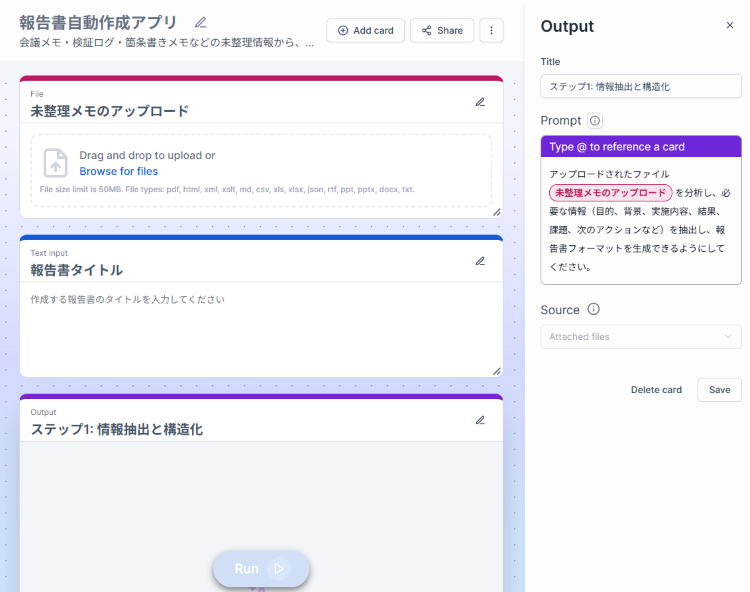Viewport: 750px width, 592px height.
Task: Share the app via Share button
Action: pos(442,31)
